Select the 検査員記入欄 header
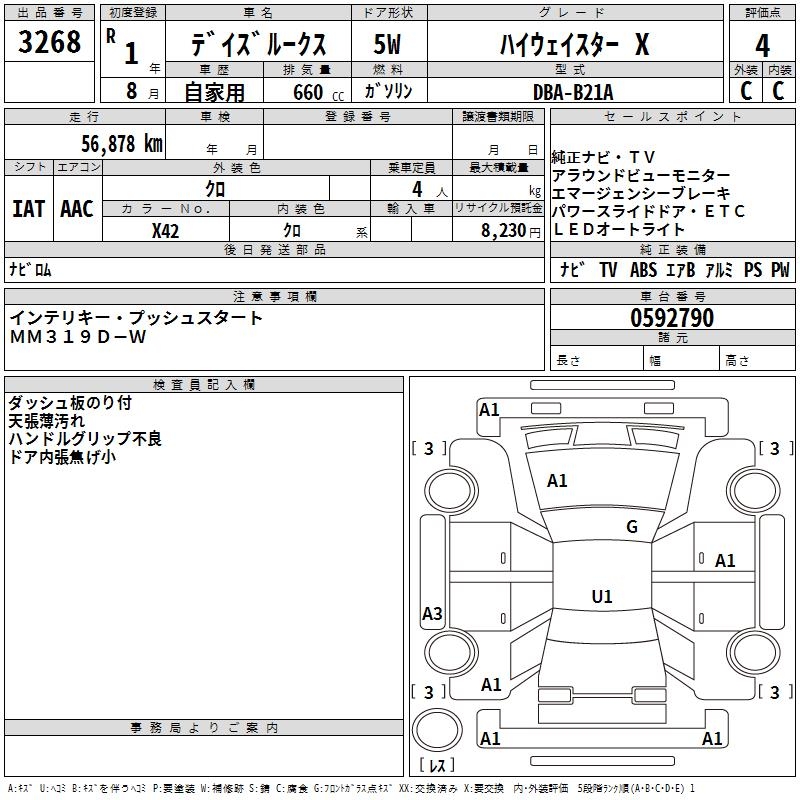Screen dimensions: 800x800 [x=204, y=384]
